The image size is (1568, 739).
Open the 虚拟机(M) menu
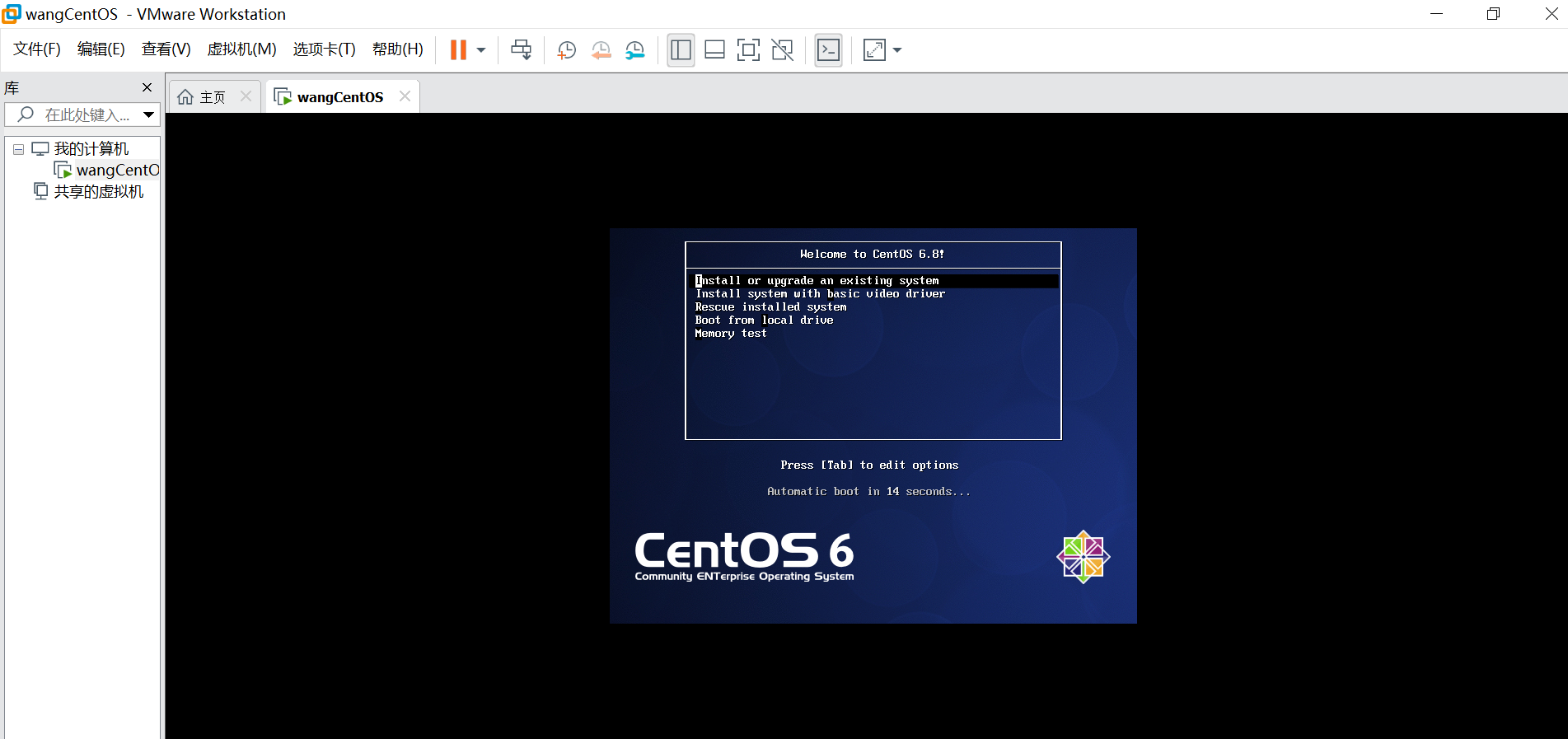coord(242,49)
